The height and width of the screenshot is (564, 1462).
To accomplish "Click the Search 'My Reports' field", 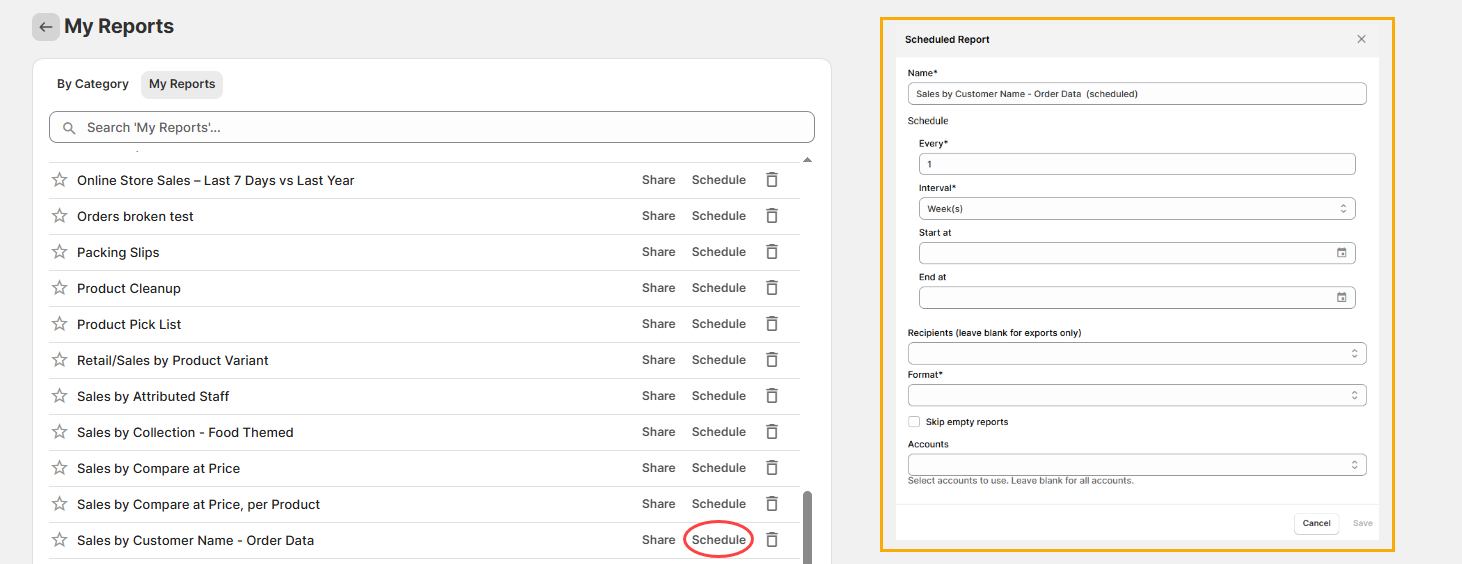I will (432, 128).
